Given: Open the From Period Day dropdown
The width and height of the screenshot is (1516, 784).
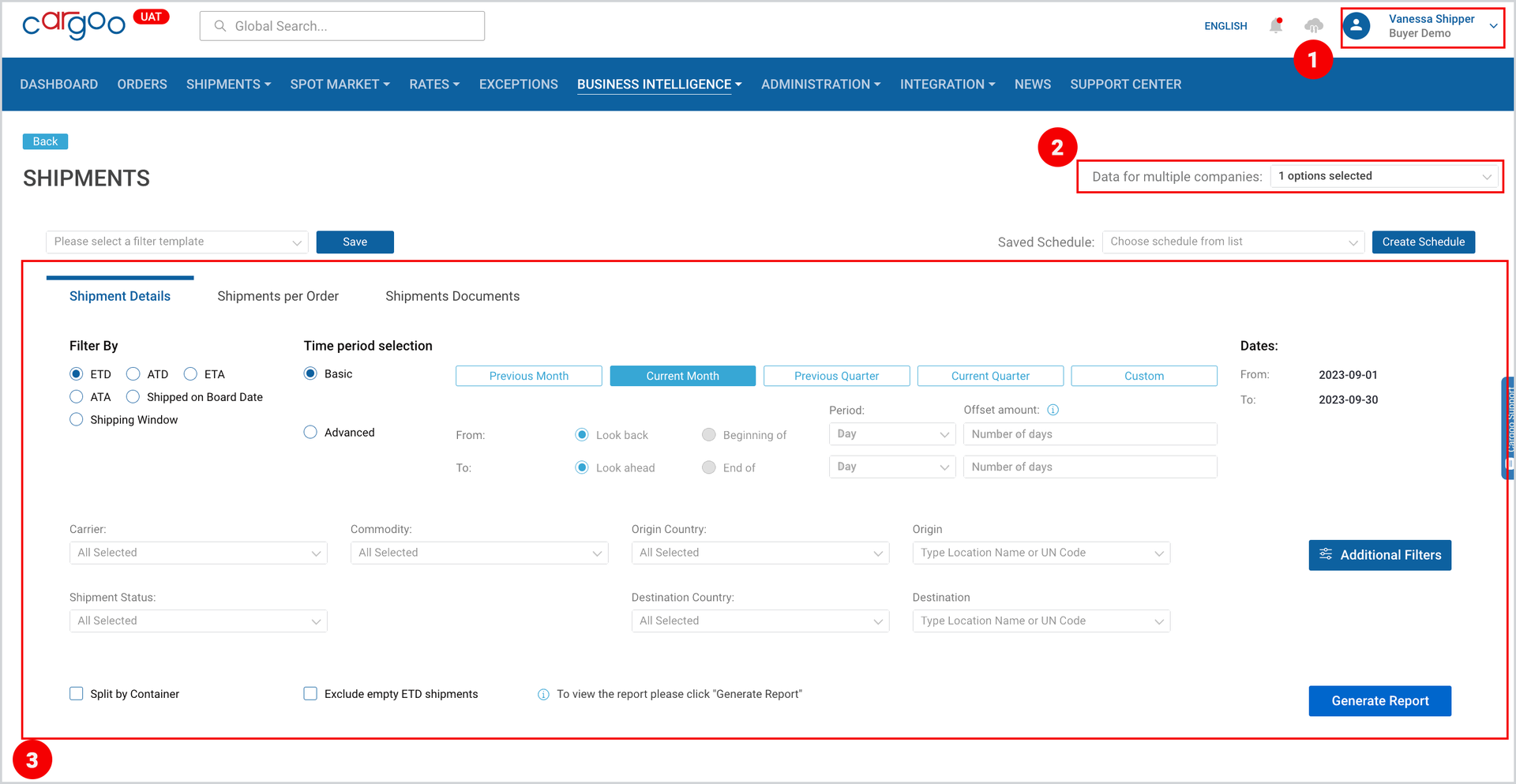Looking at the screenshot, I should click(892, 434).
